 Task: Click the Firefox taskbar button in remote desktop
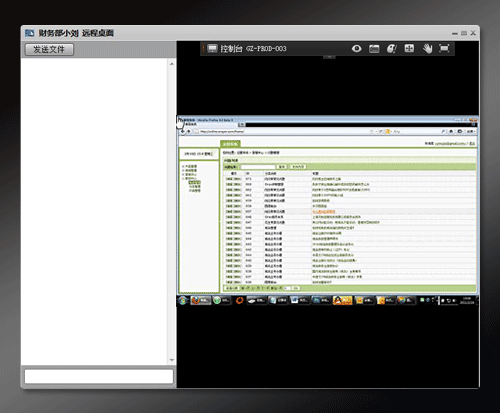(x=201, y=300)
